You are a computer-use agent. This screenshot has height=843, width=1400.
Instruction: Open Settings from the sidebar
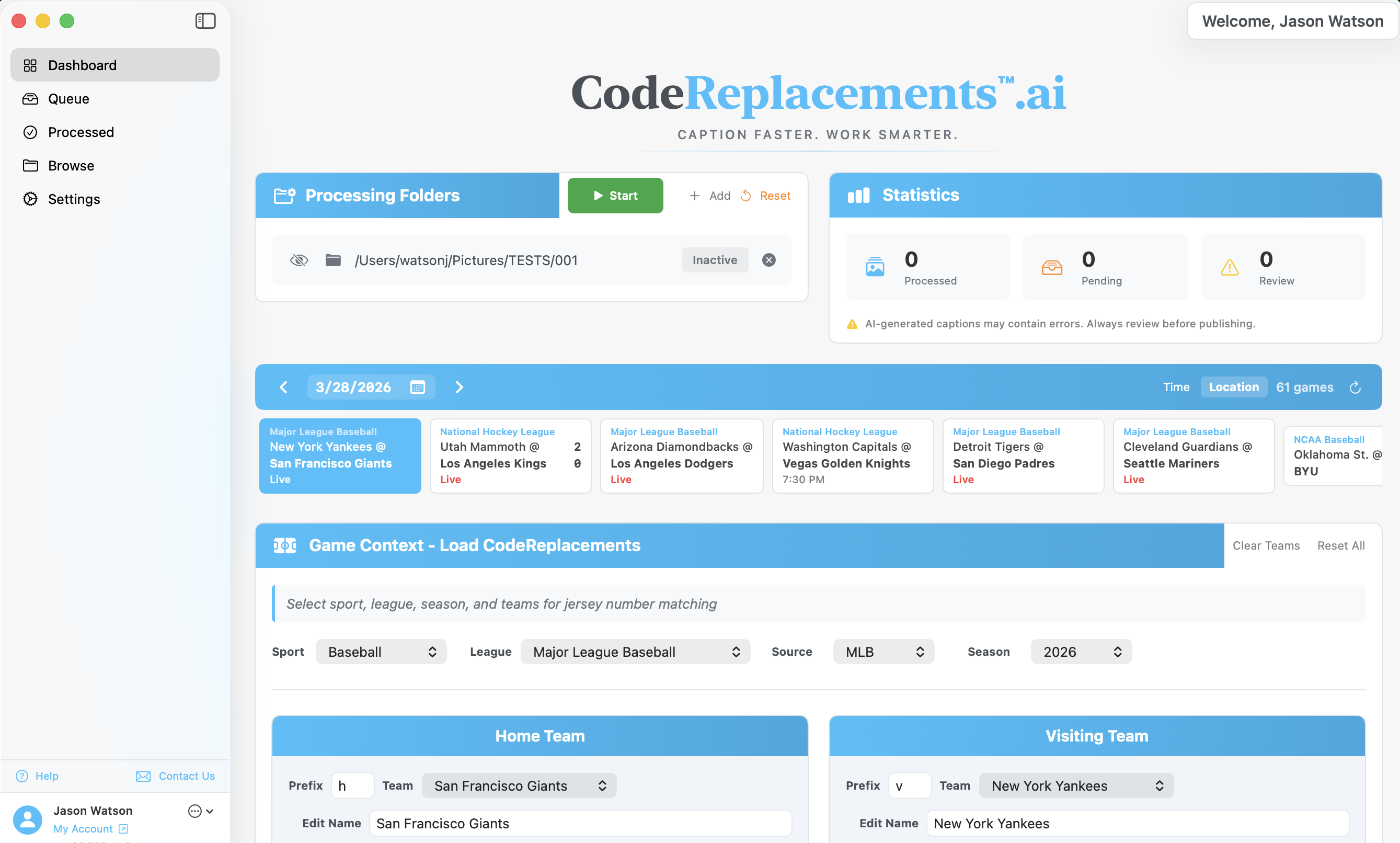pos(74,199)
